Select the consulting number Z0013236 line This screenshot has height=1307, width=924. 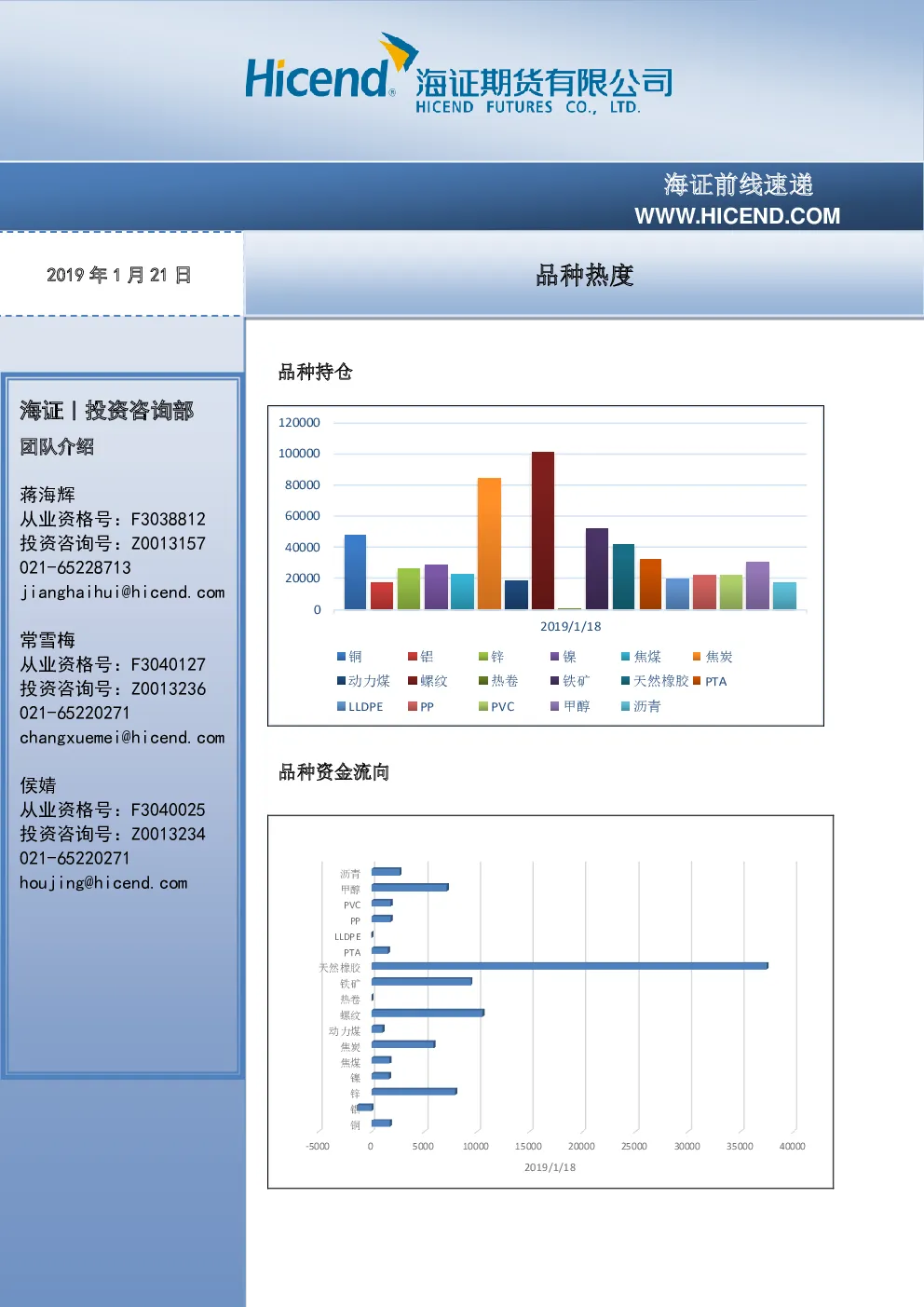point(113,688)
